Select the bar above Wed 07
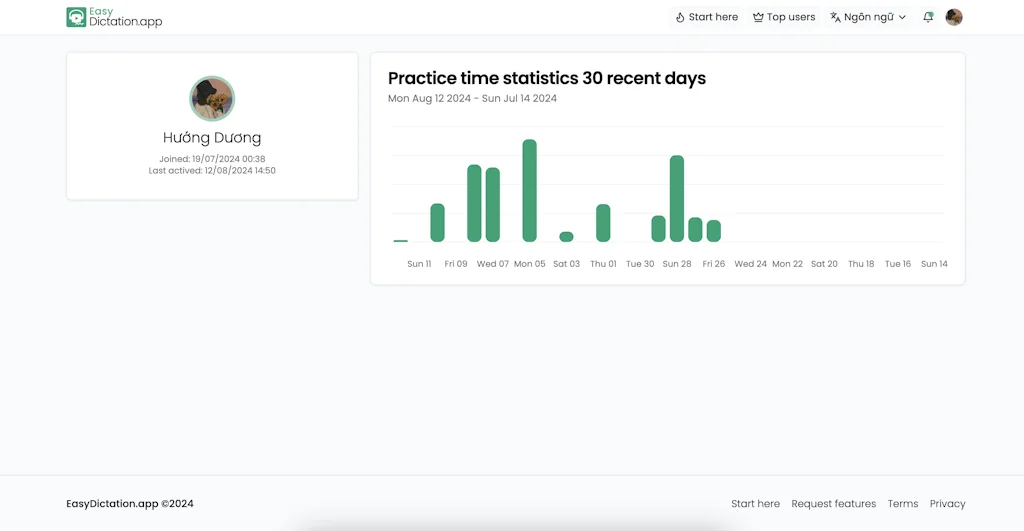 (x=493, y=204)
